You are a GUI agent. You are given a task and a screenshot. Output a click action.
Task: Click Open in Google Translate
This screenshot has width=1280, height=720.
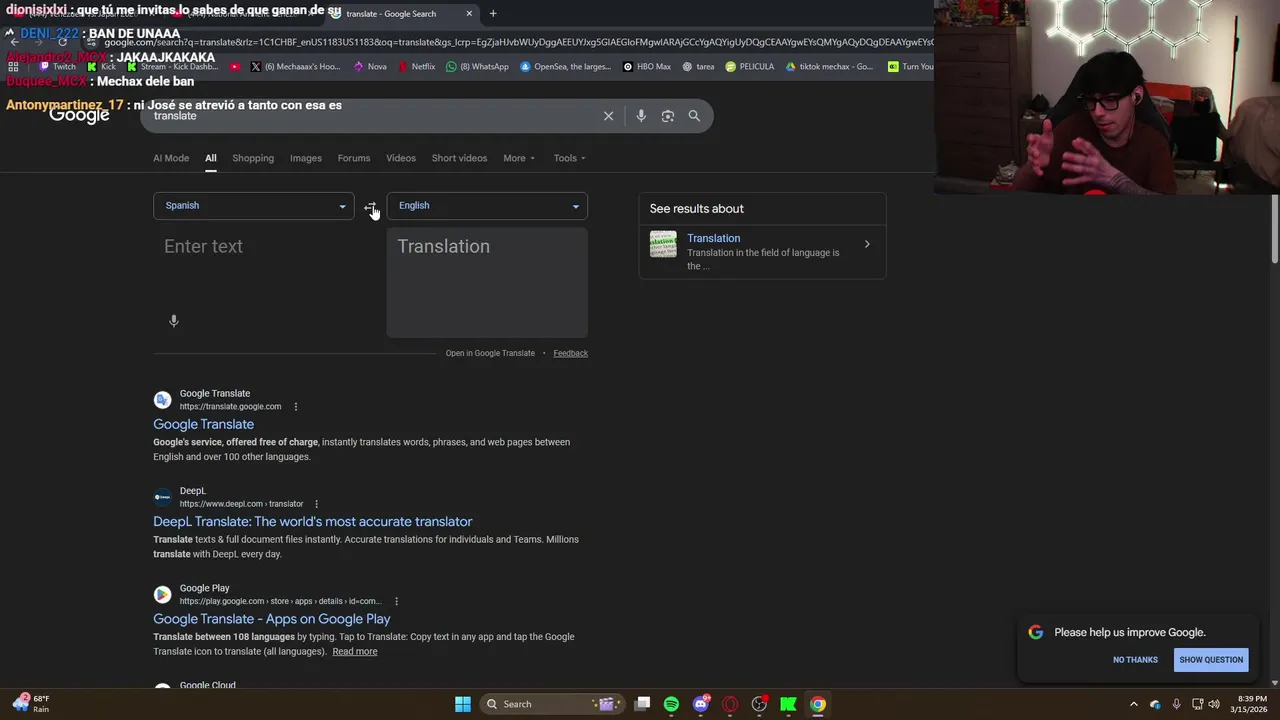click(490, 353)
